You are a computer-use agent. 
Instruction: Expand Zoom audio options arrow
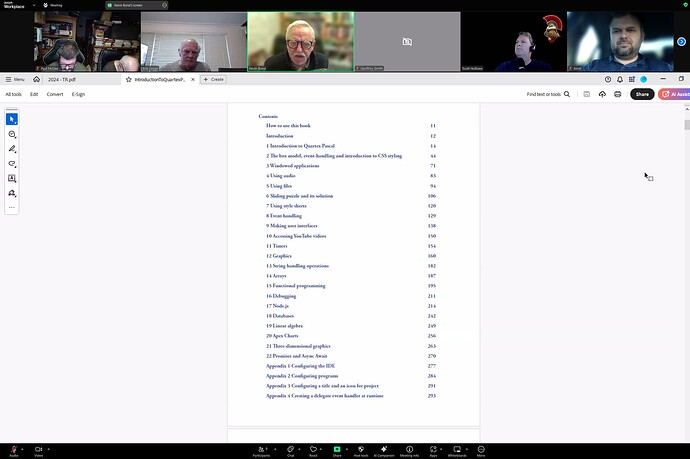click(x=22, y=449)
